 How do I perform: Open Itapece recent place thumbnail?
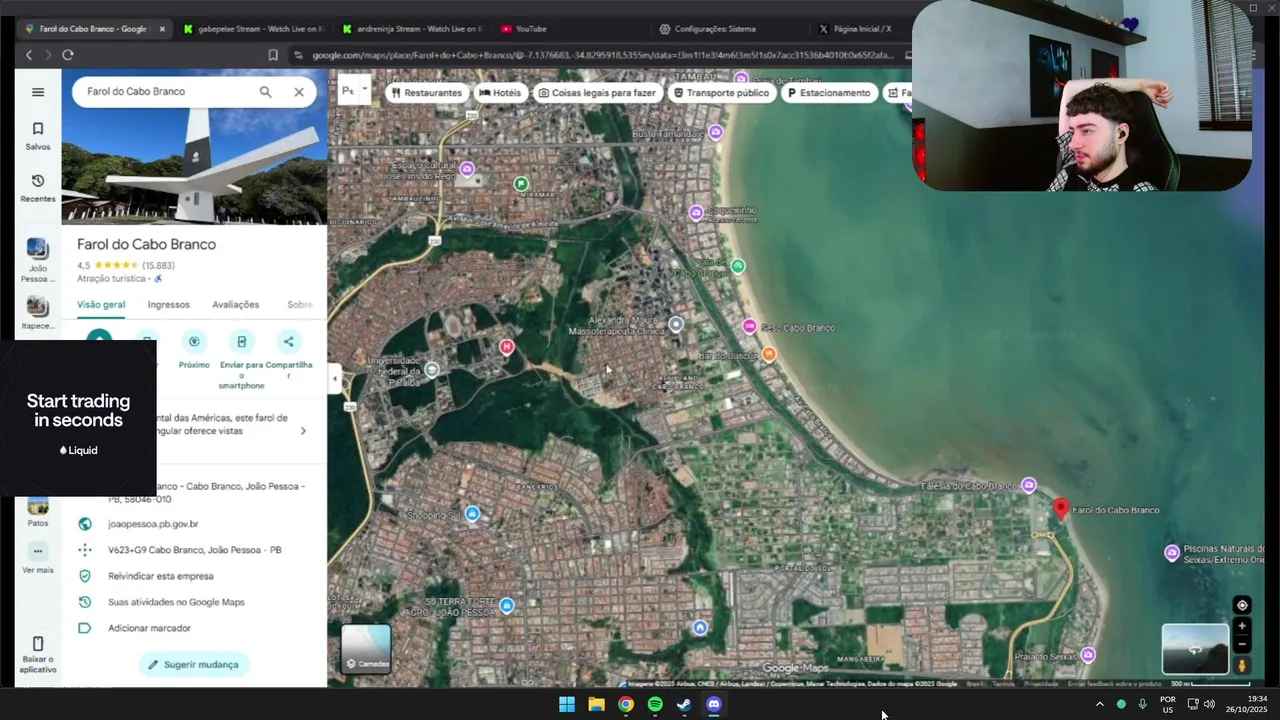[38, 306]
